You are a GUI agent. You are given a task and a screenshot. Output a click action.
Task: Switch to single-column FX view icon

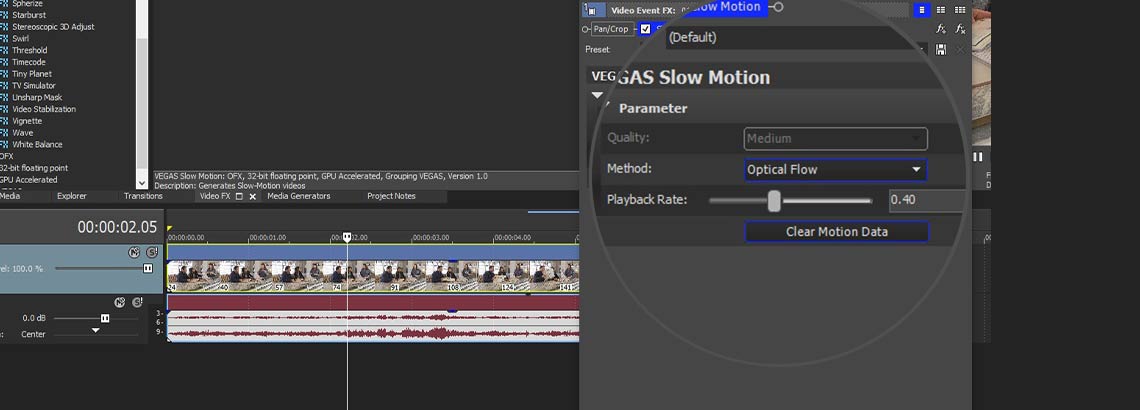click(922, 10)
